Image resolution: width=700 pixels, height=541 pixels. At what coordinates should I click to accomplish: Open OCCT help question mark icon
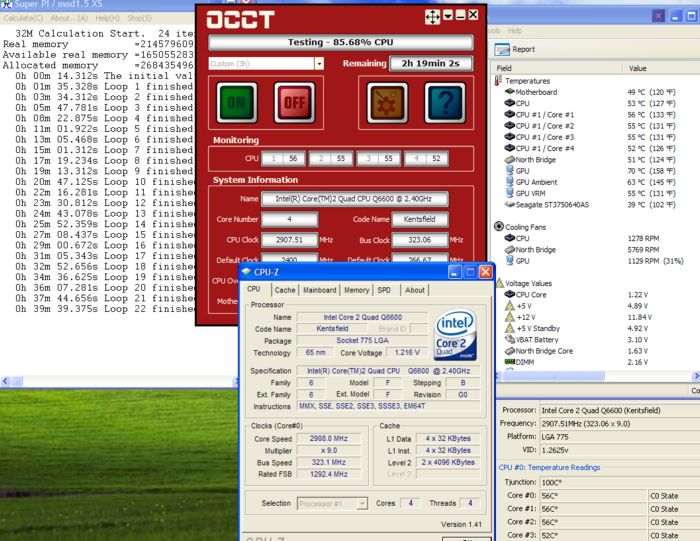(445, 103)
